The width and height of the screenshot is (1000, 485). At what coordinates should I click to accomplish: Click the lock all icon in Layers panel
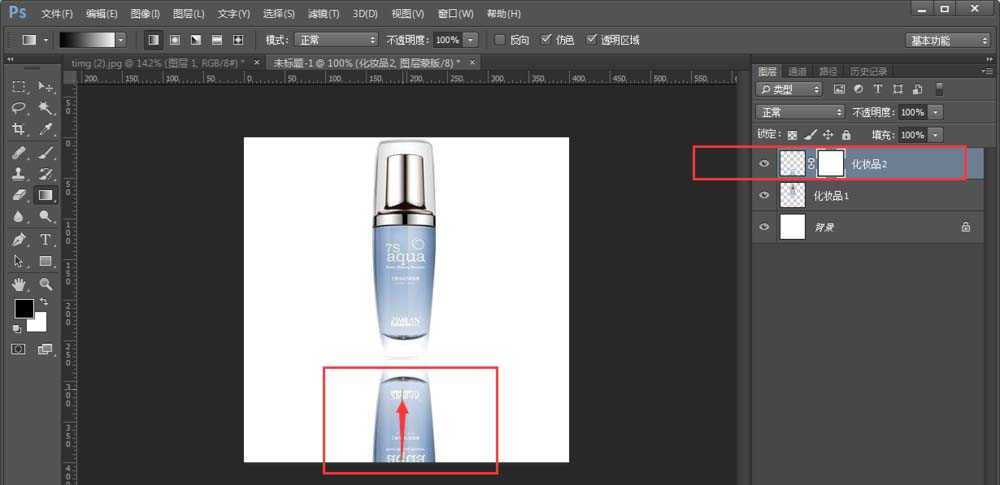846,134
